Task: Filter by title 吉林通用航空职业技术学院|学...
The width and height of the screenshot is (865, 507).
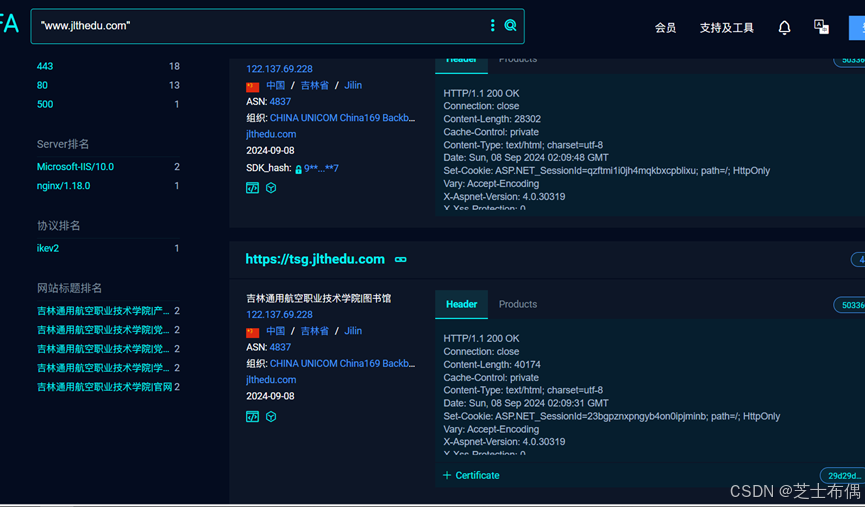Action: (x=103, y=368)
